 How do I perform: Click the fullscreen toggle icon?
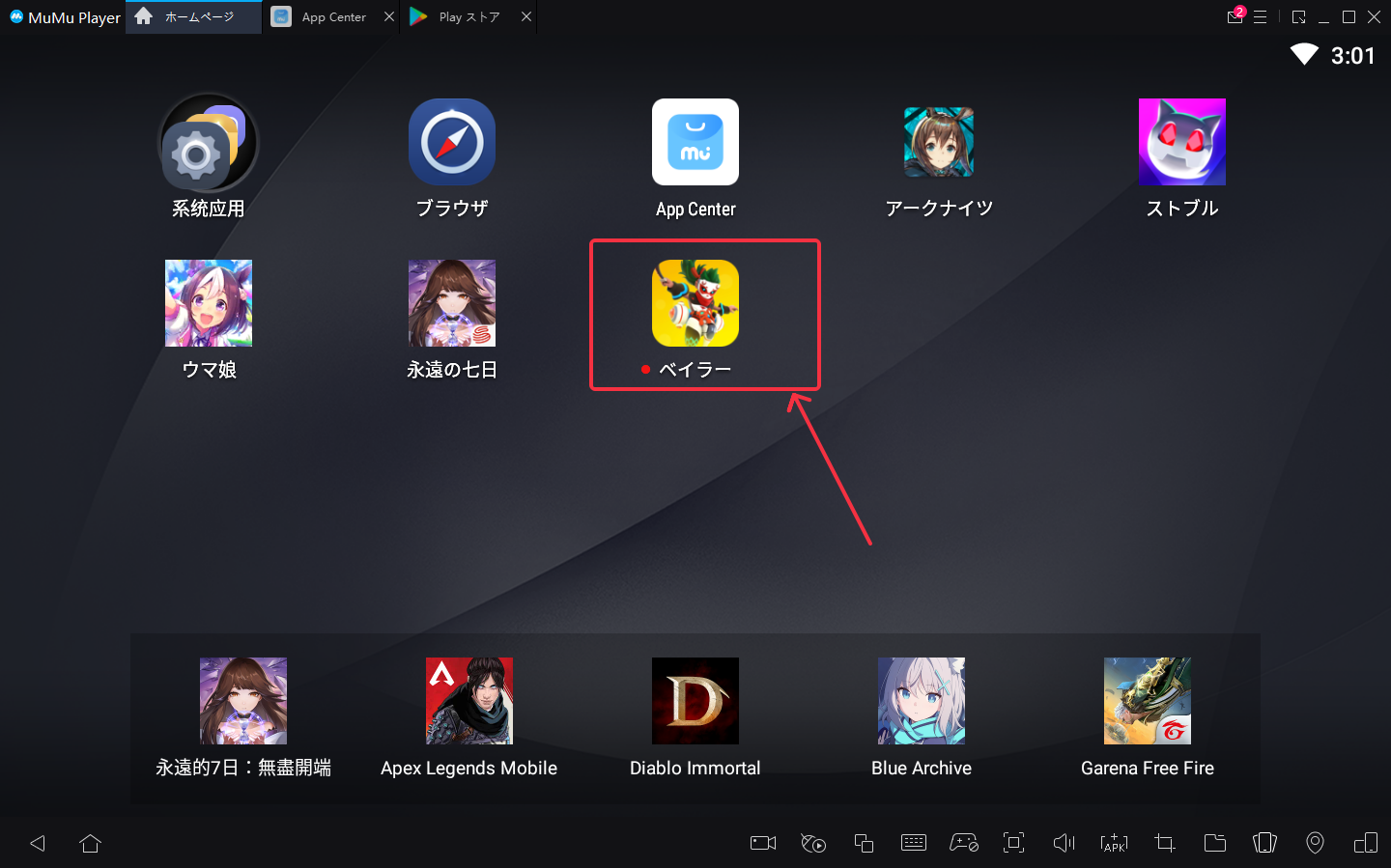click(1014, 843)
